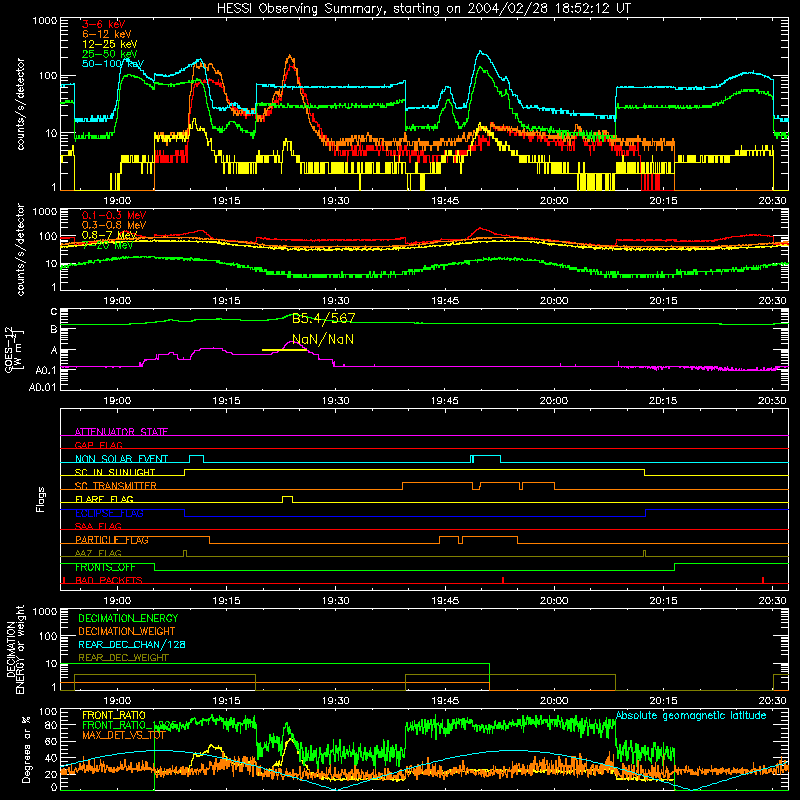
Task: Click the HESSI Observing Summary title text
Action: click(423, 8)
